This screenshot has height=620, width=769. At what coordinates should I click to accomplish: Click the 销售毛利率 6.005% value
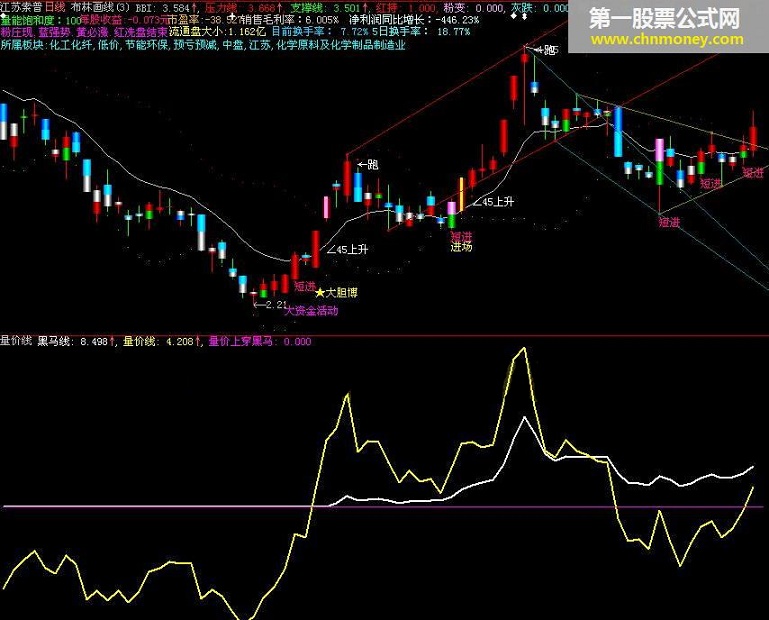pos(289,20)
